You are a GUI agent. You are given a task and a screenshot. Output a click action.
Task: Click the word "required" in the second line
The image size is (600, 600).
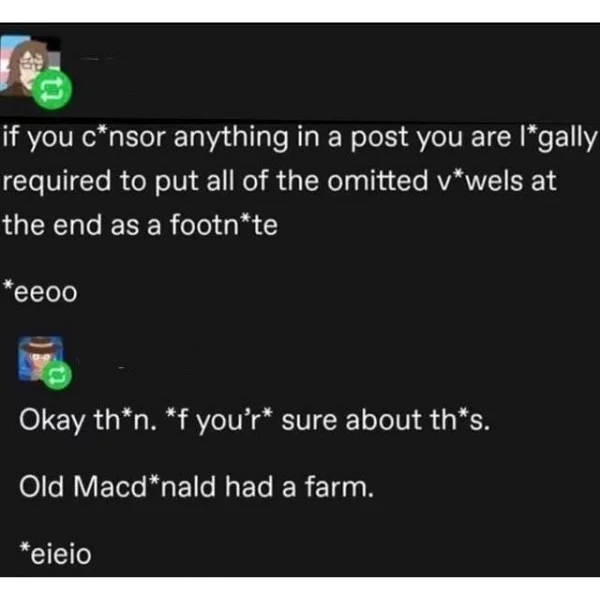click(x=57, y=182)
